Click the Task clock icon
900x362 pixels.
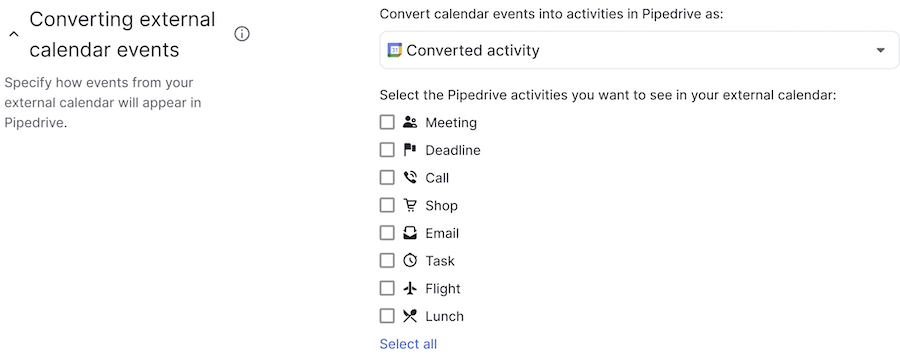410,260
